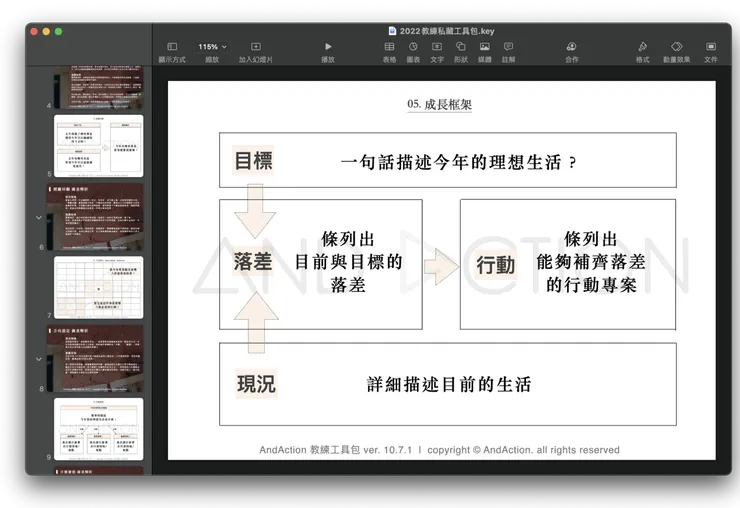740x508 pixels.
Task: Select the 落差 label on the slide
Action: pyautogui.click(x=253, y=262)
